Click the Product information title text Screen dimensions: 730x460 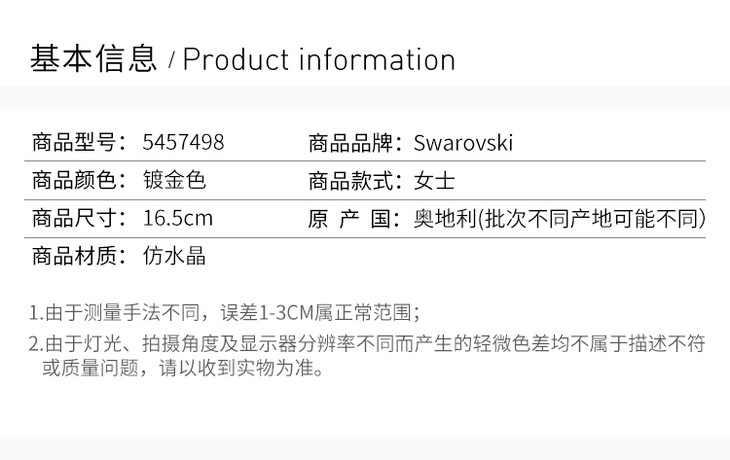(319, 60)
